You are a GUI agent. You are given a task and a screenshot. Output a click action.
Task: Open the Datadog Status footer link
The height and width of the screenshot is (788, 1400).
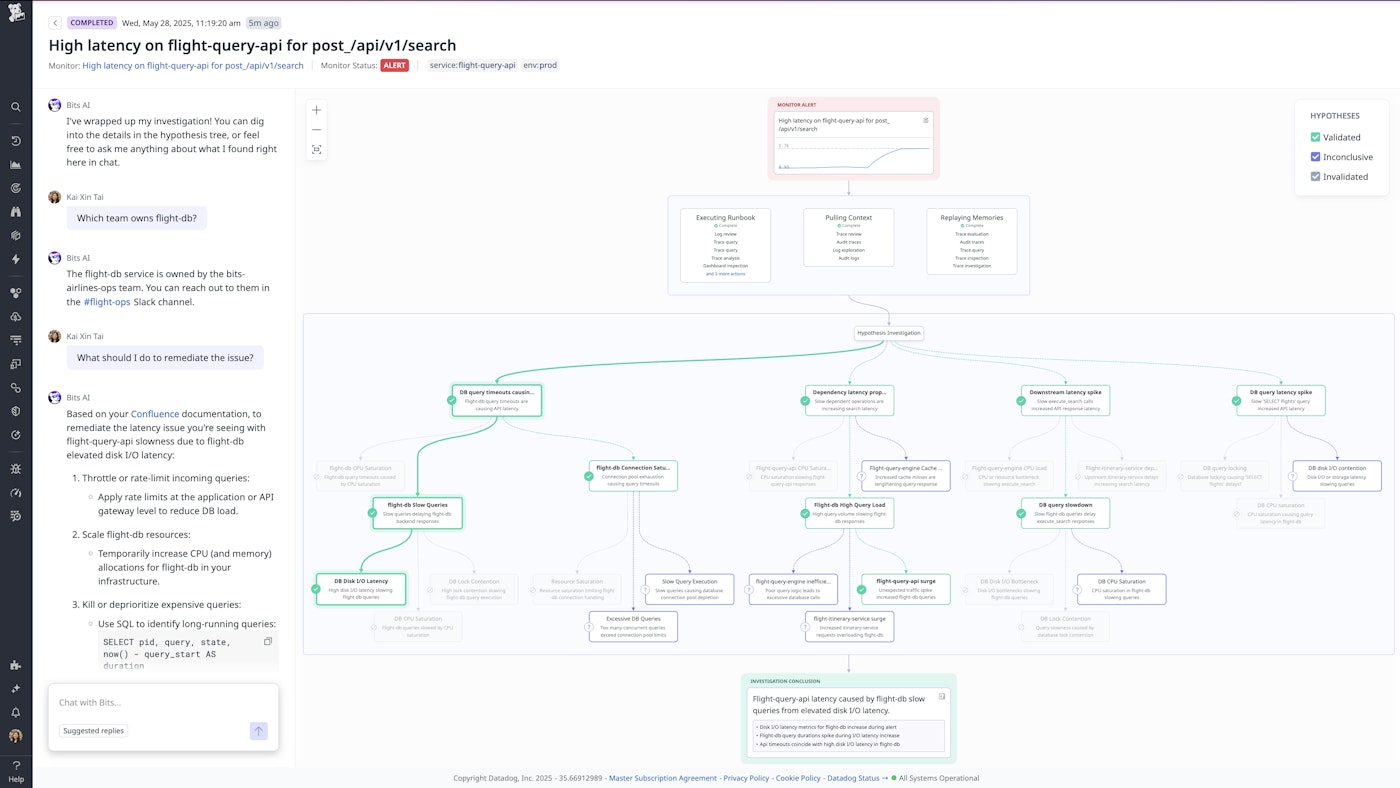coord(853,778)
